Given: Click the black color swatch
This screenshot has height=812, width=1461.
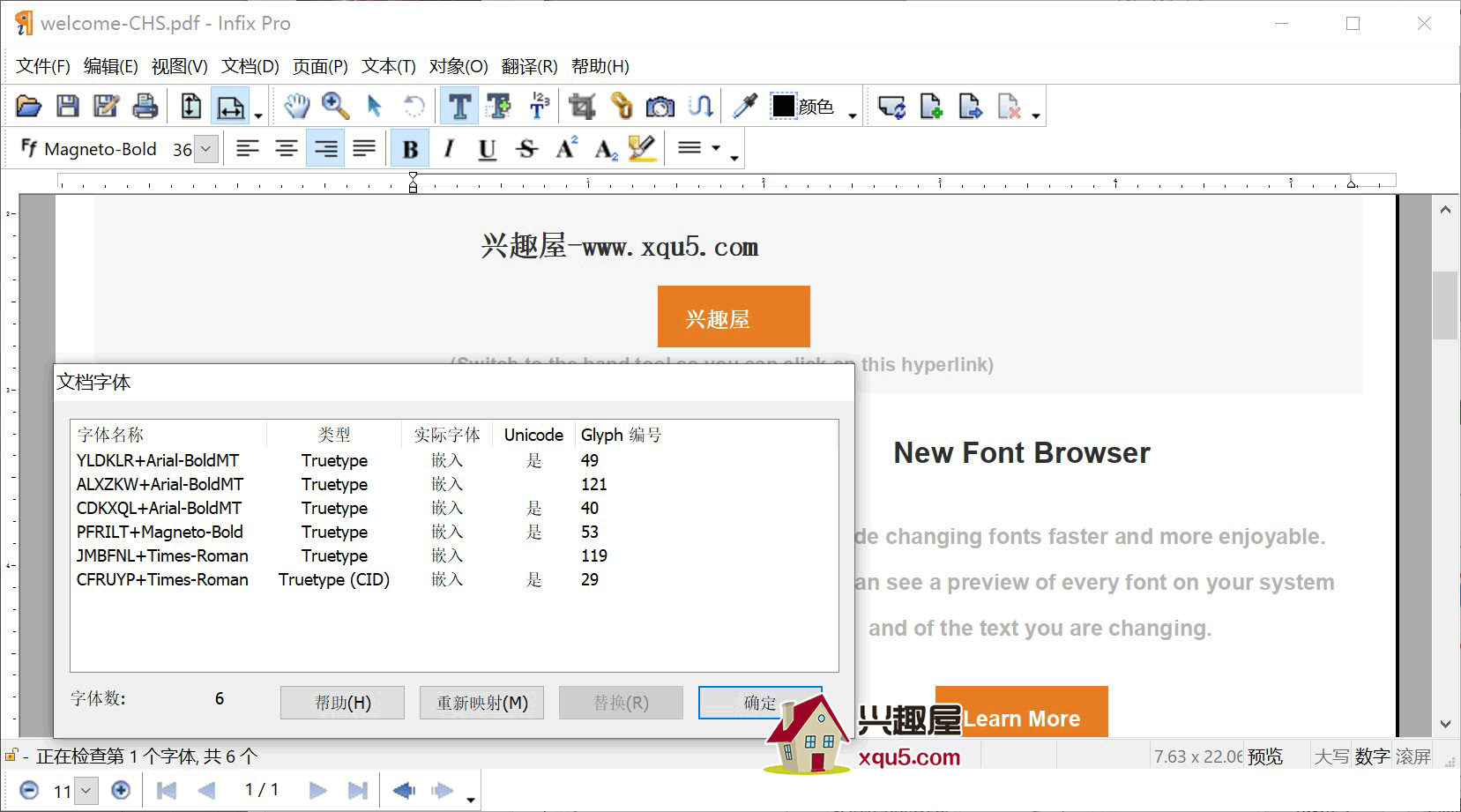Looking at the screenshot, I should click(783, 106).
